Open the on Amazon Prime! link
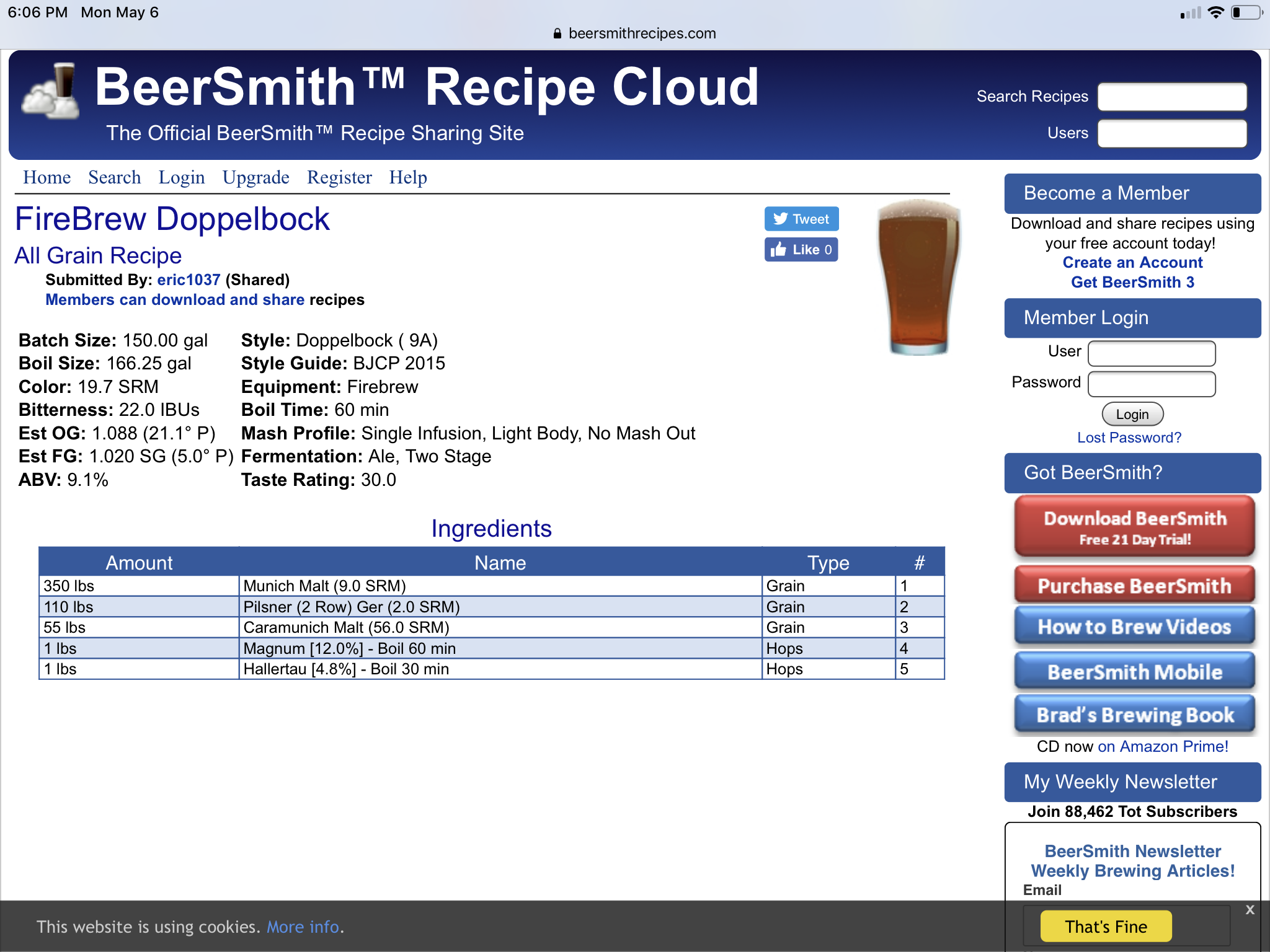 [x=1163, y=746]
